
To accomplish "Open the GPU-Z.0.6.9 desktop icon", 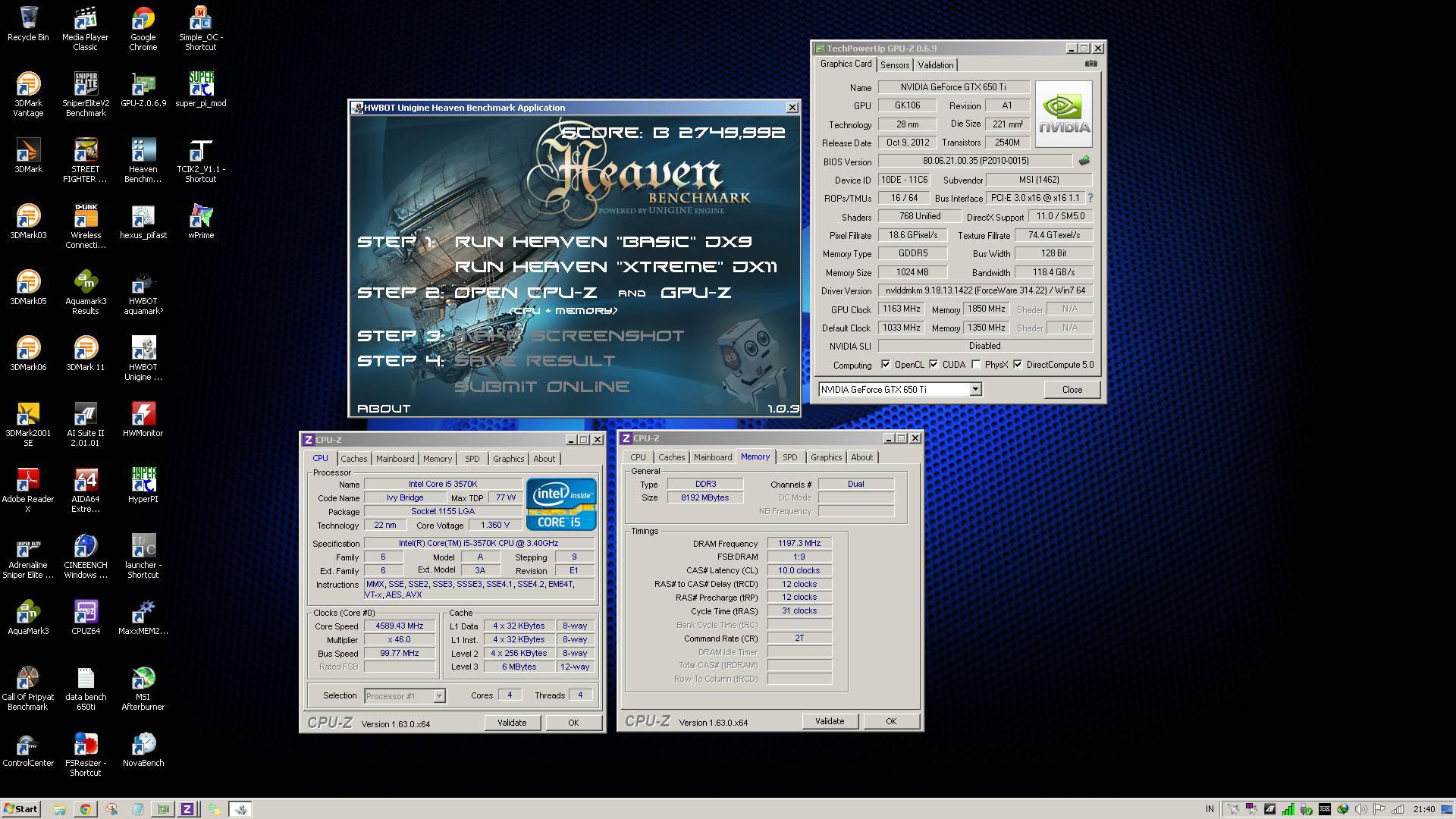I will click(143, 89).
